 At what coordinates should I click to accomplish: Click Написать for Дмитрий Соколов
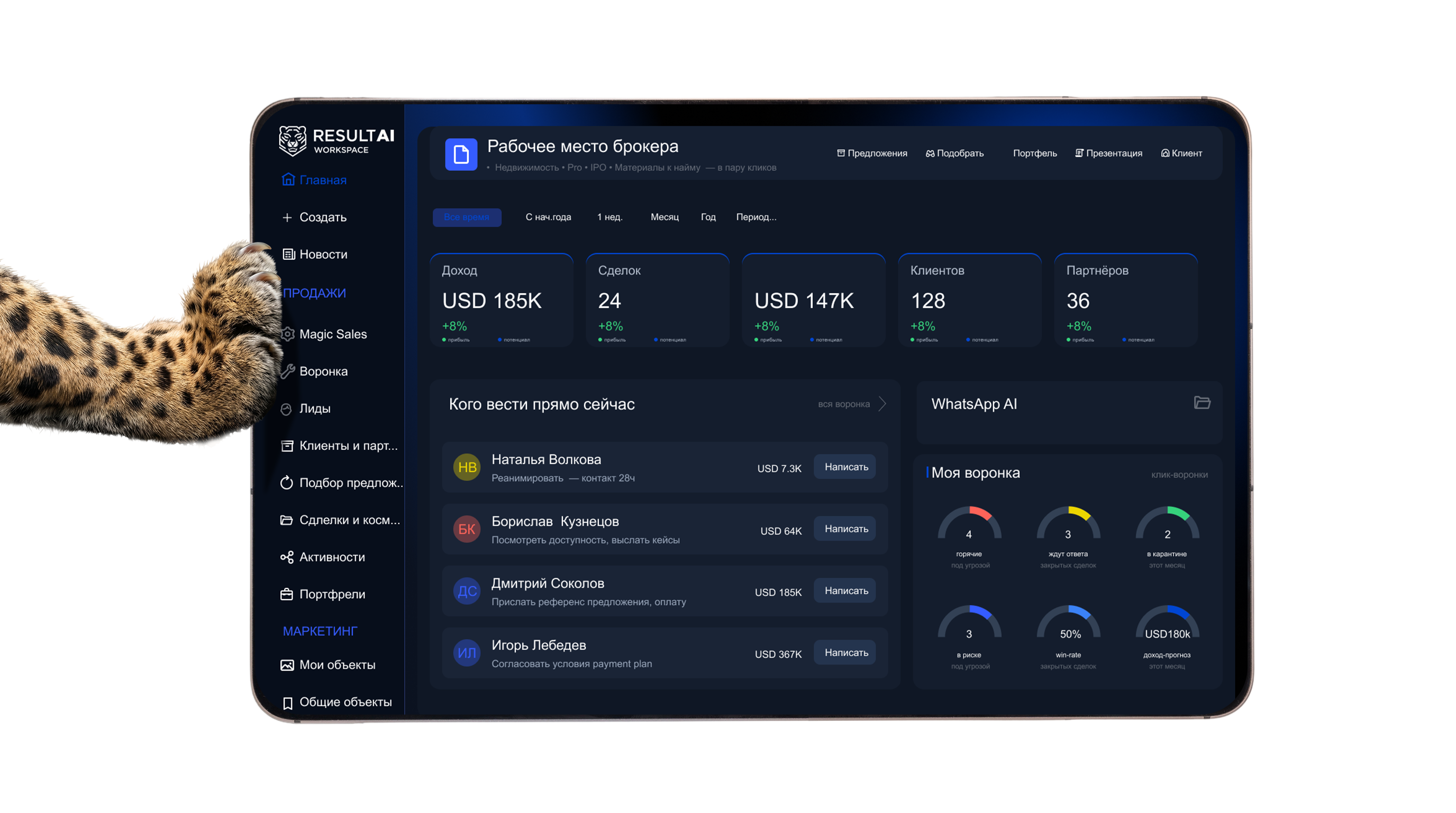click(x=845, y=591)
